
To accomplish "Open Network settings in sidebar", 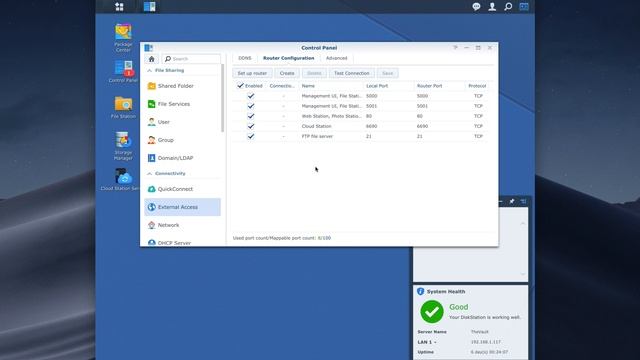I will (182, 225).
